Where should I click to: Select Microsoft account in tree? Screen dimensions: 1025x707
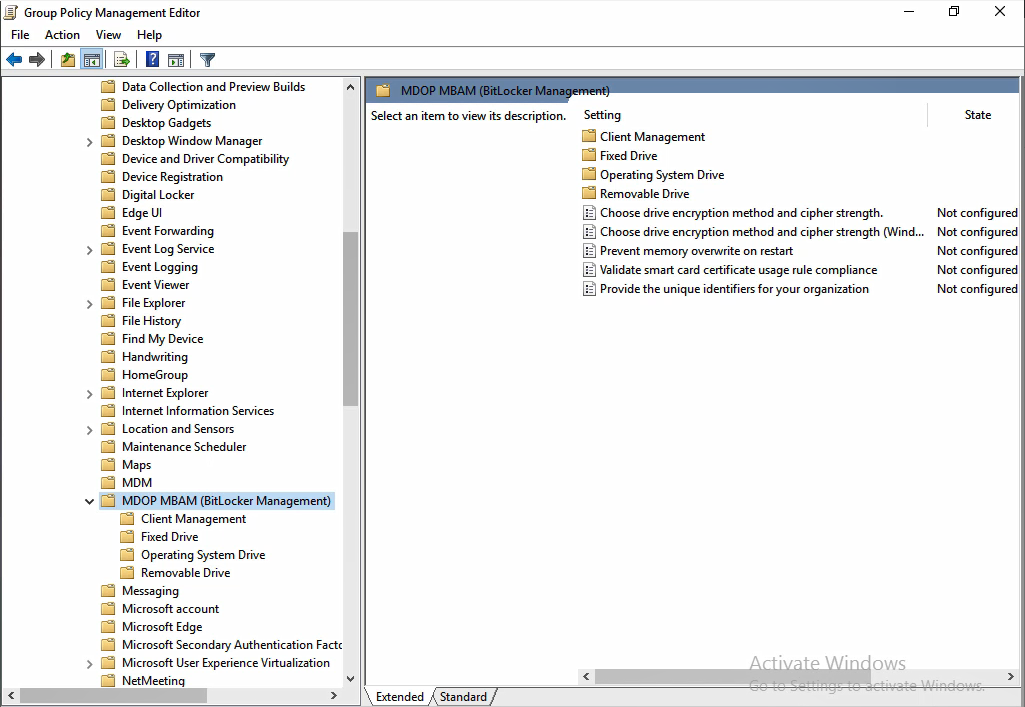pyautogui.click(x=170, y=609)
